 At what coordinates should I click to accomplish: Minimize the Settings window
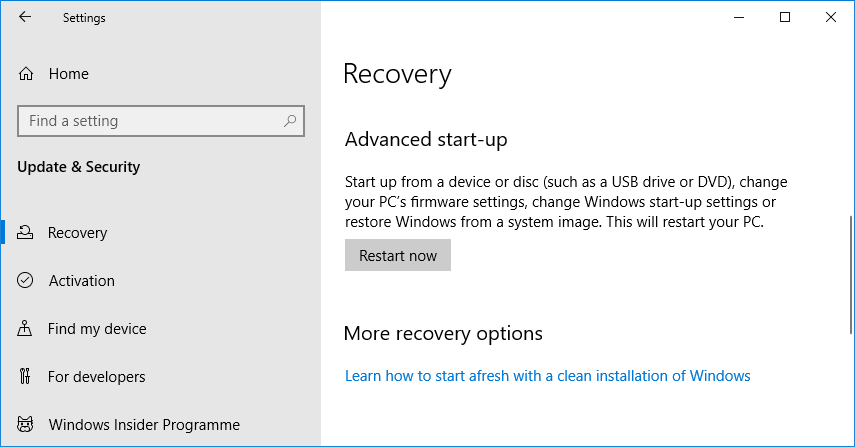pyautogui.click(x=739, y=17)
